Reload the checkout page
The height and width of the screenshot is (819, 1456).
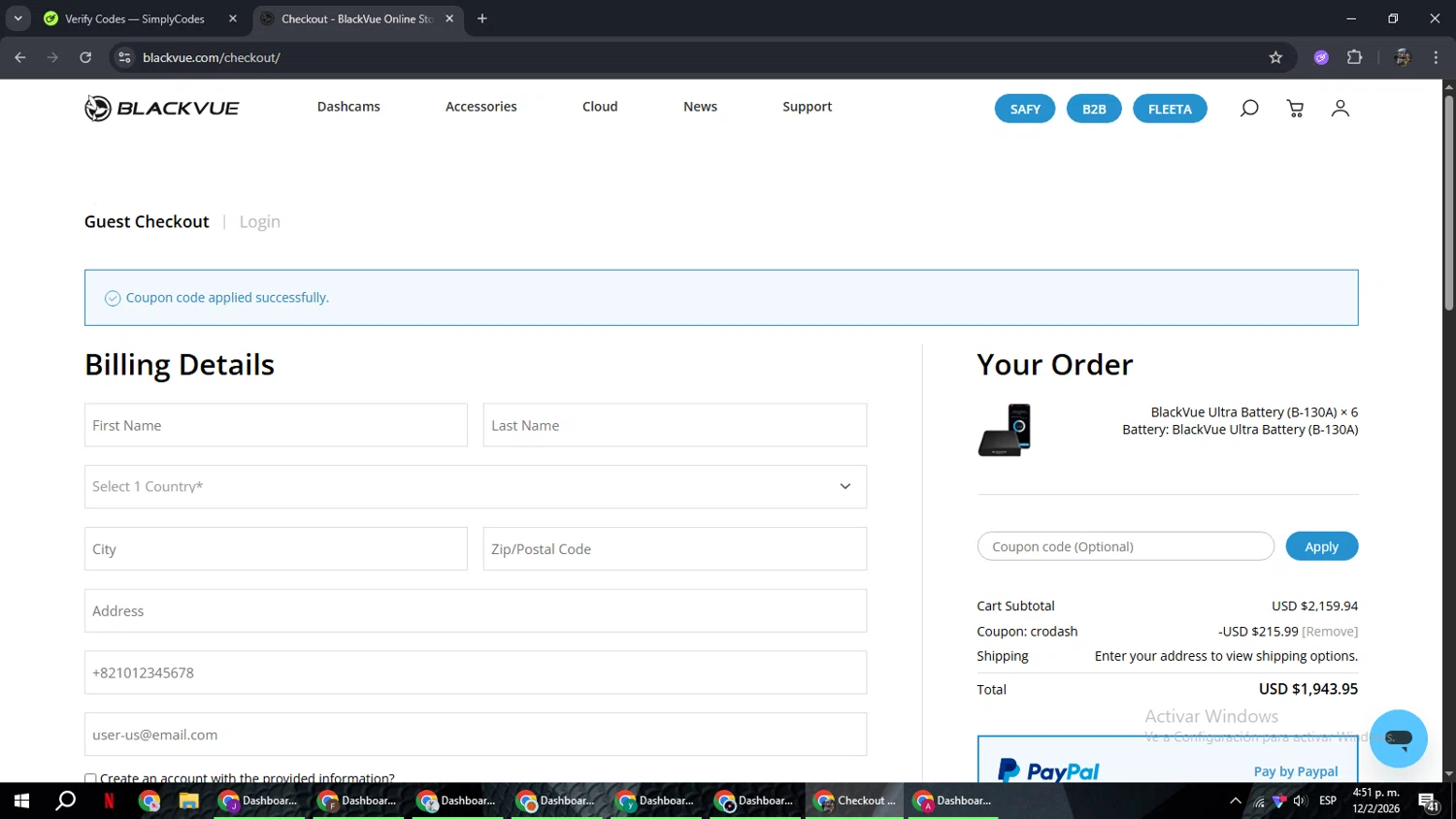[x=85, y=57]
